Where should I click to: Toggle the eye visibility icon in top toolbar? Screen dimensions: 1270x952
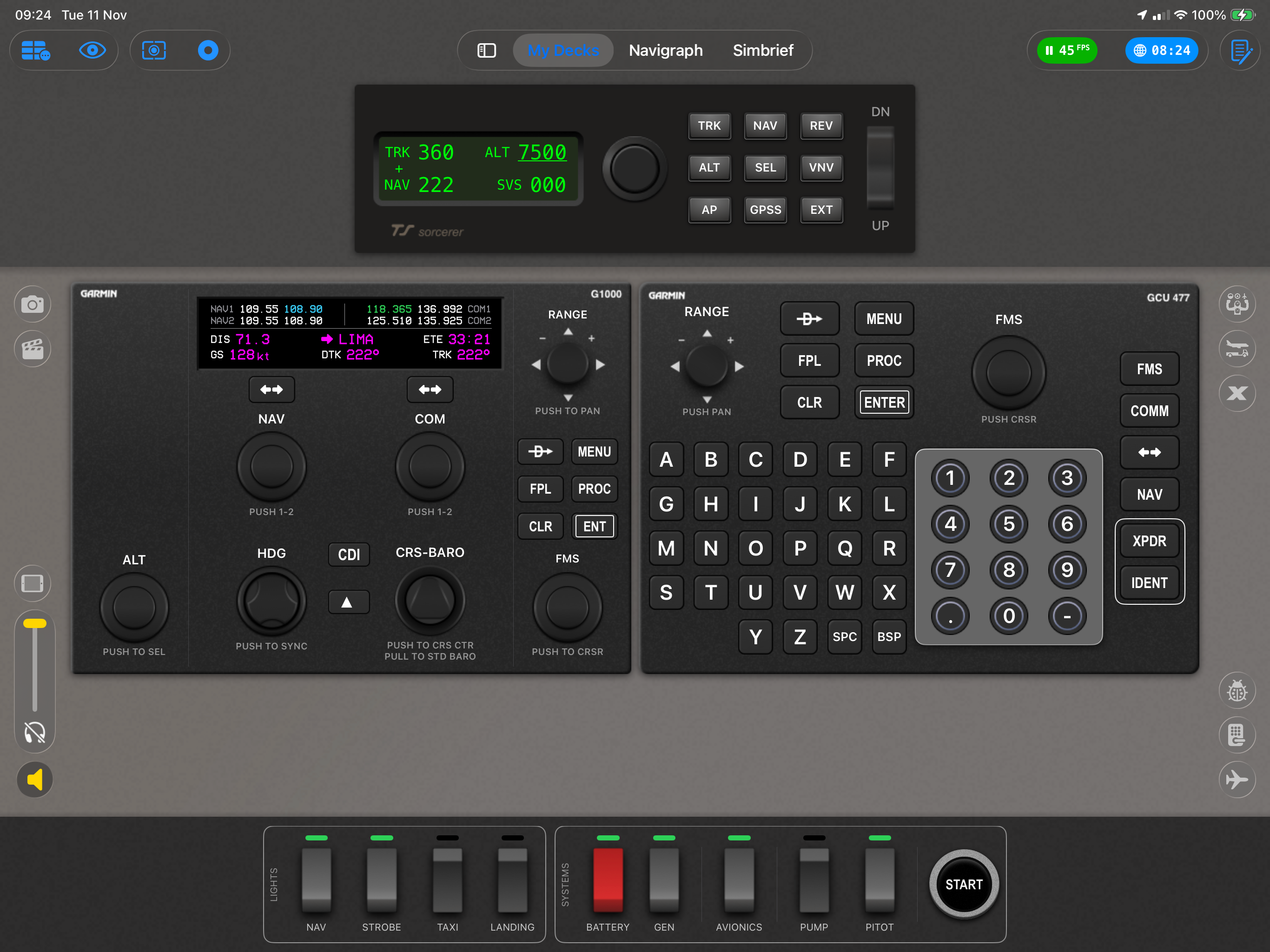(x=92, y=51)
